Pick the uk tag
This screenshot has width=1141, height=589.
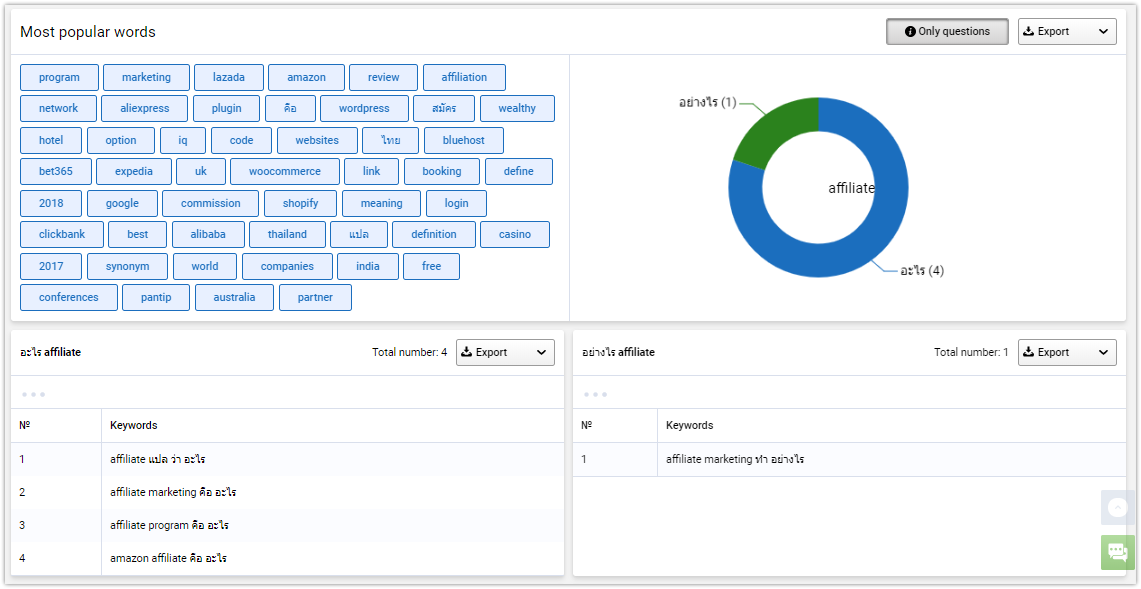tap(201, 172)
